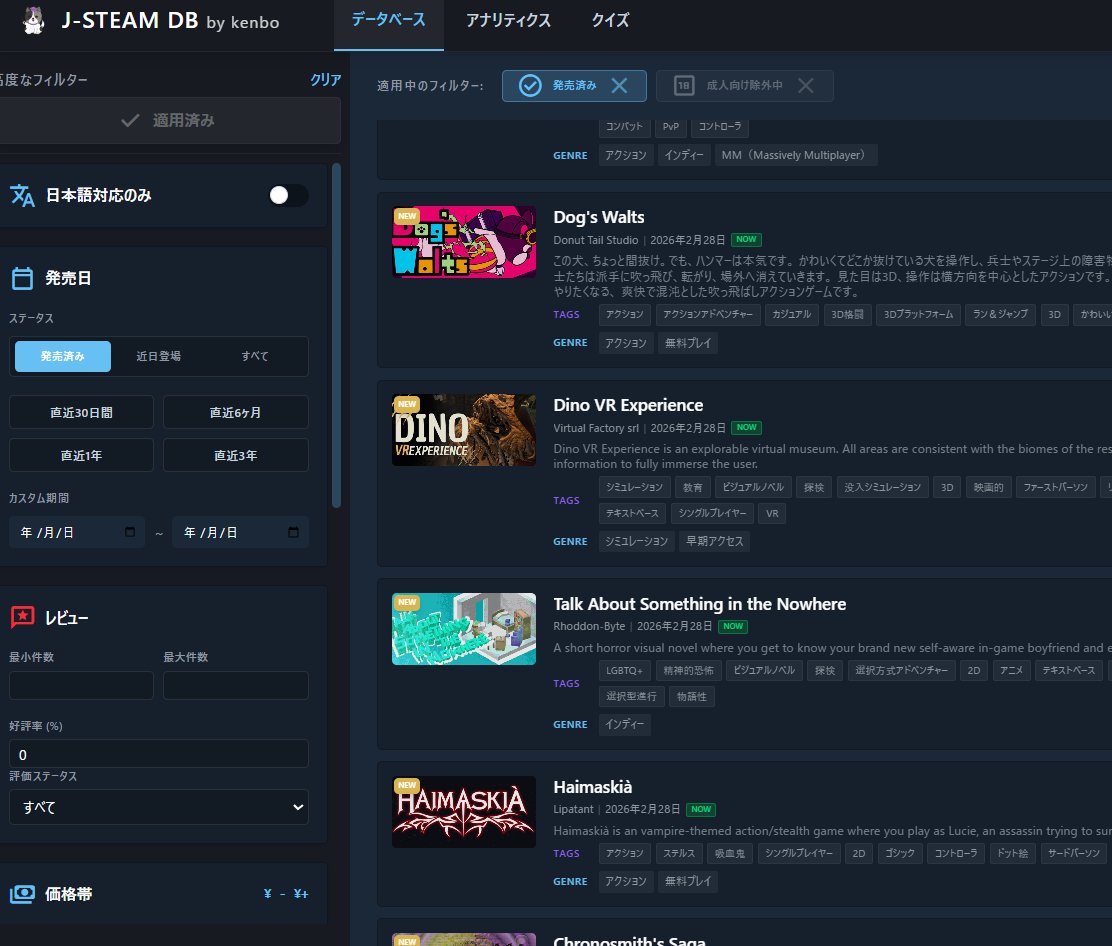This screenshot has height=946, width=1112.
Task: Click the money icon beside 価格帯
Action: tap(22, 894)
